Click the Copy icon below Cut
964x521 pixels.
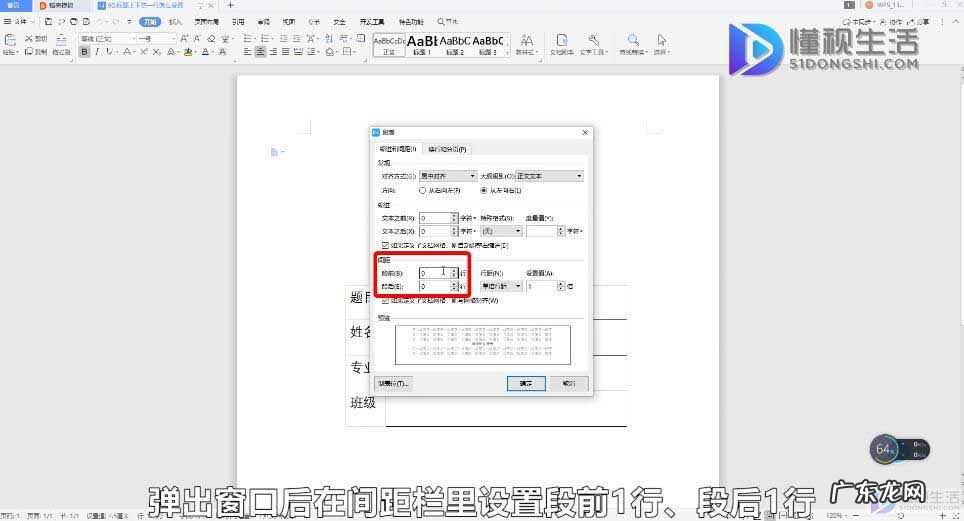(x=28, y=52)
